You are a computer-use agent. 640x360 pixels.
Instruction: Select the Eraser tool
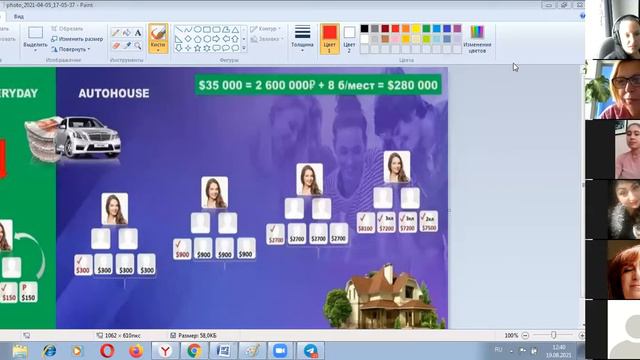tap(116, 46)
